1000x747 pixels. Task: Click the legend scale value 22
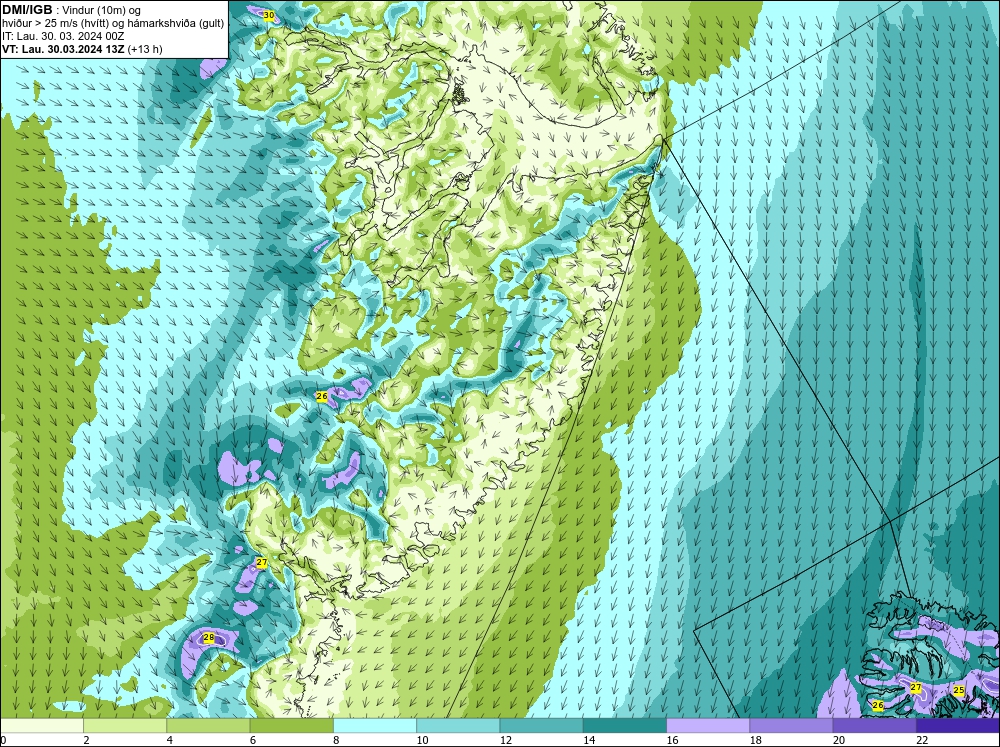coord(922,739)
